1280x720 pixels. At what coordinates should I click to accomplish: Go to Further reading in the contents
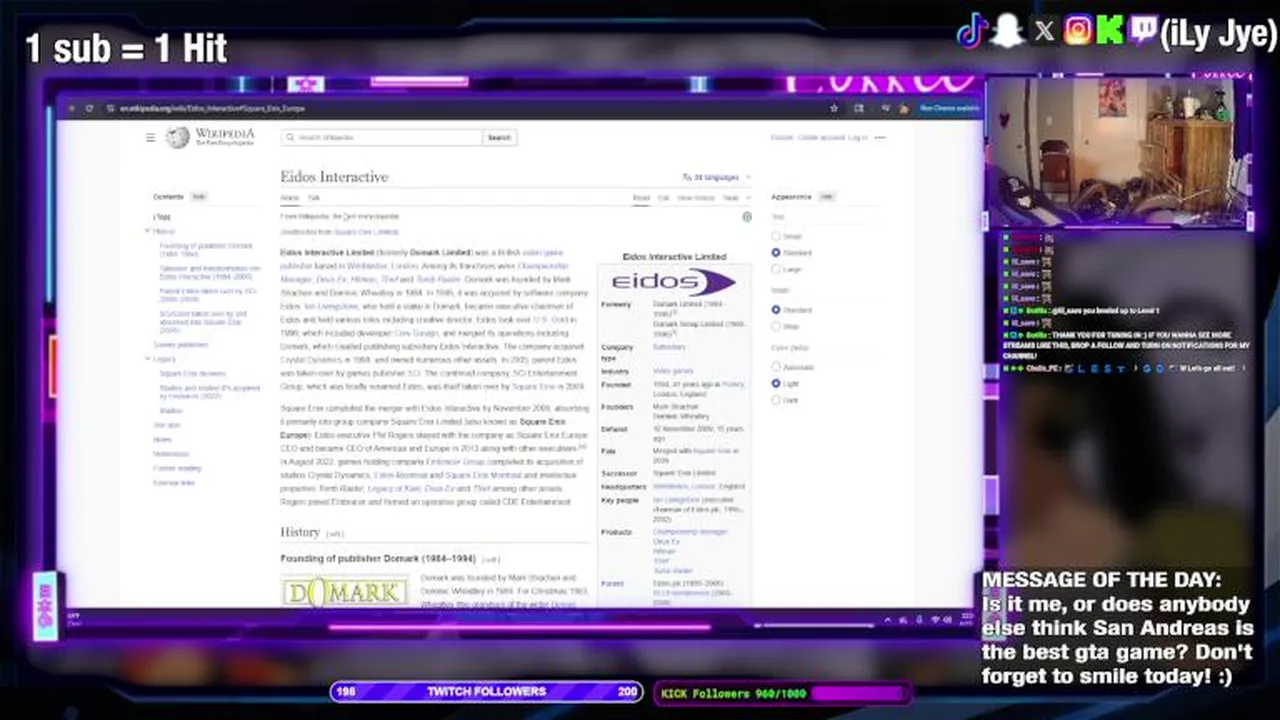tap(177, 468)
